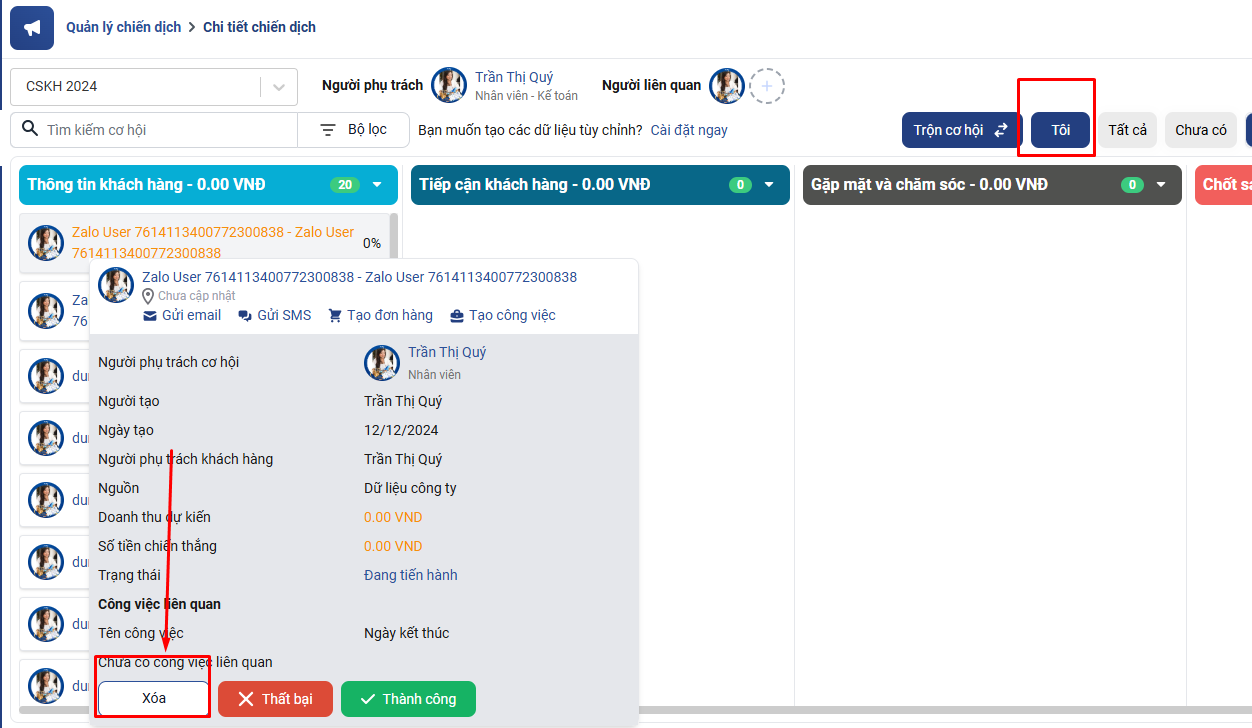
Task: Click the Tạo công việc briefcase icon
Action: coord(457,315)
